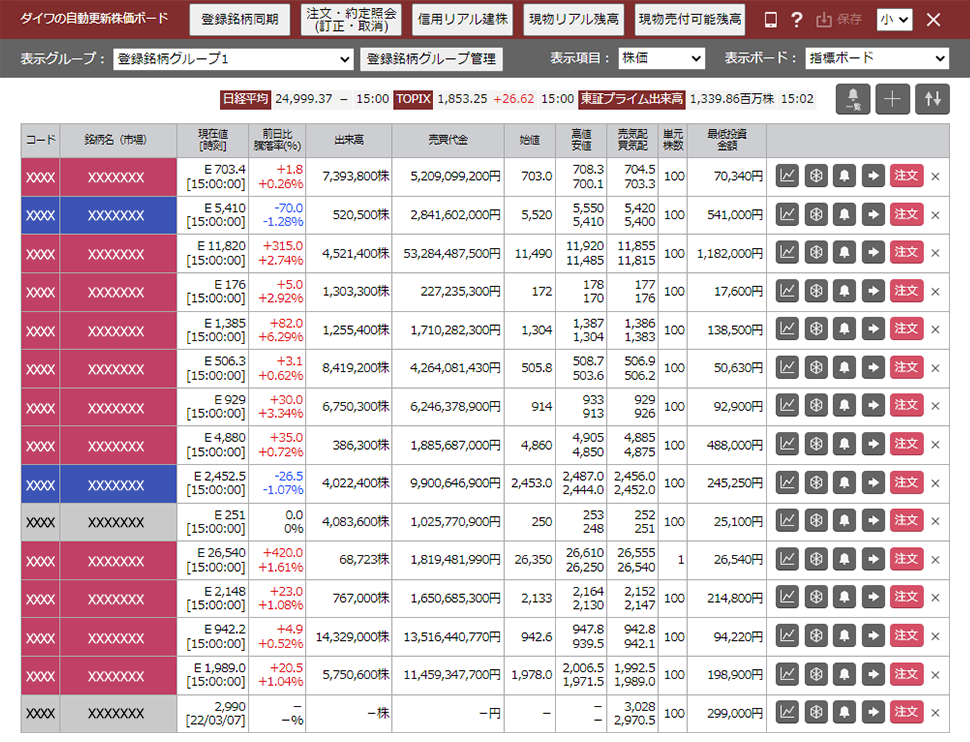
Task: Change the size selector showing 小
Action: tap(894, 20)
